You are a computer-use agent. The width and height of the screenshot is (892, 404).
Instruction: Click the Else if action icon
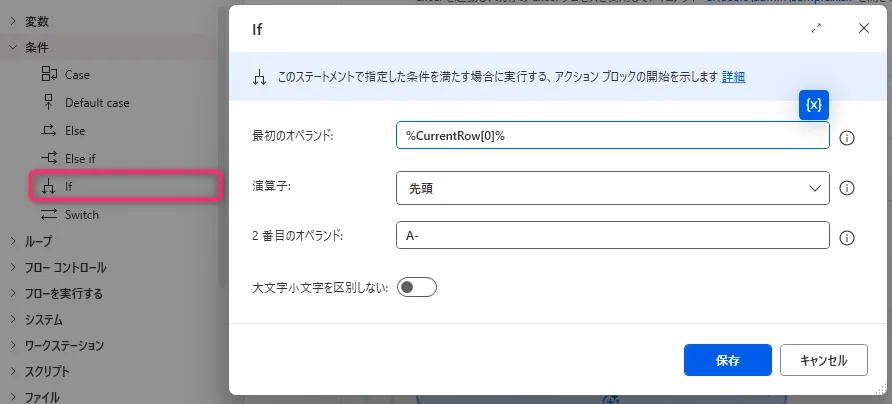pos(48,158)
